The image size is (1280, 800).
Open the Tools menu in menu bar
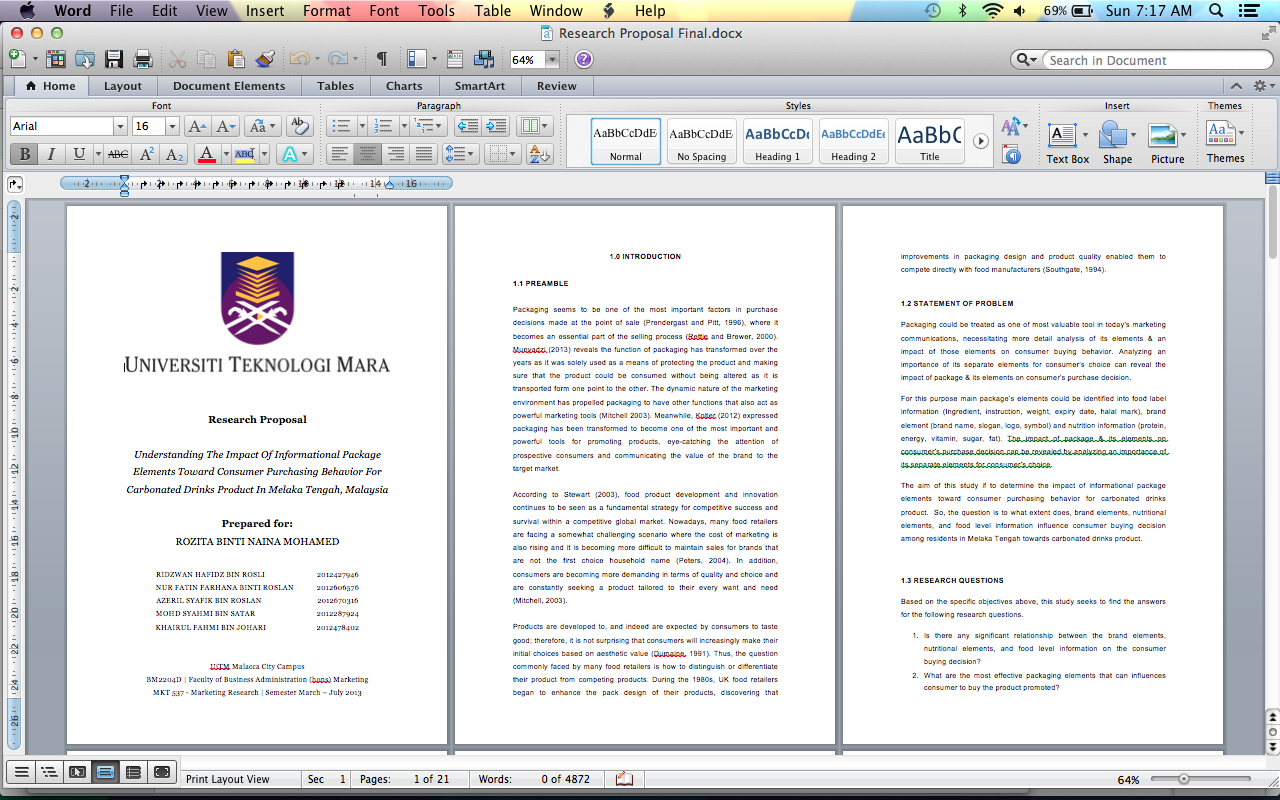[437, 11]
